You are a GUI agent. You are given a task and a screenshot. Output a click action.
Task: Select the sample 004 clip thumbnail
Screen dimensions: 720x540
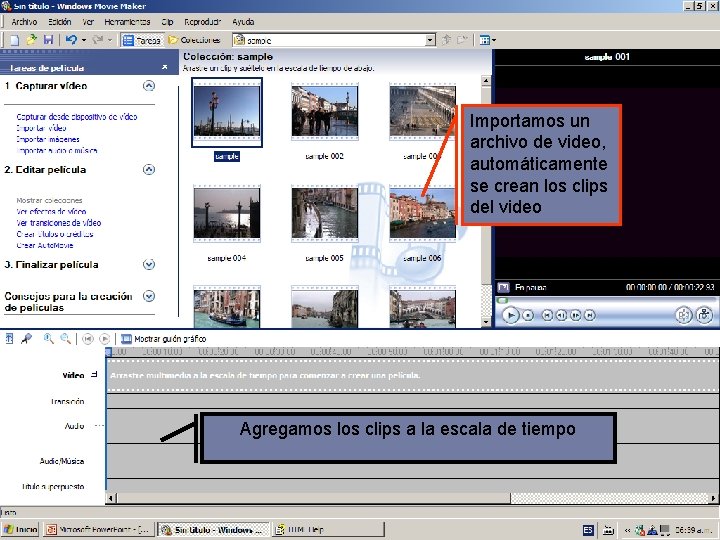227,214
